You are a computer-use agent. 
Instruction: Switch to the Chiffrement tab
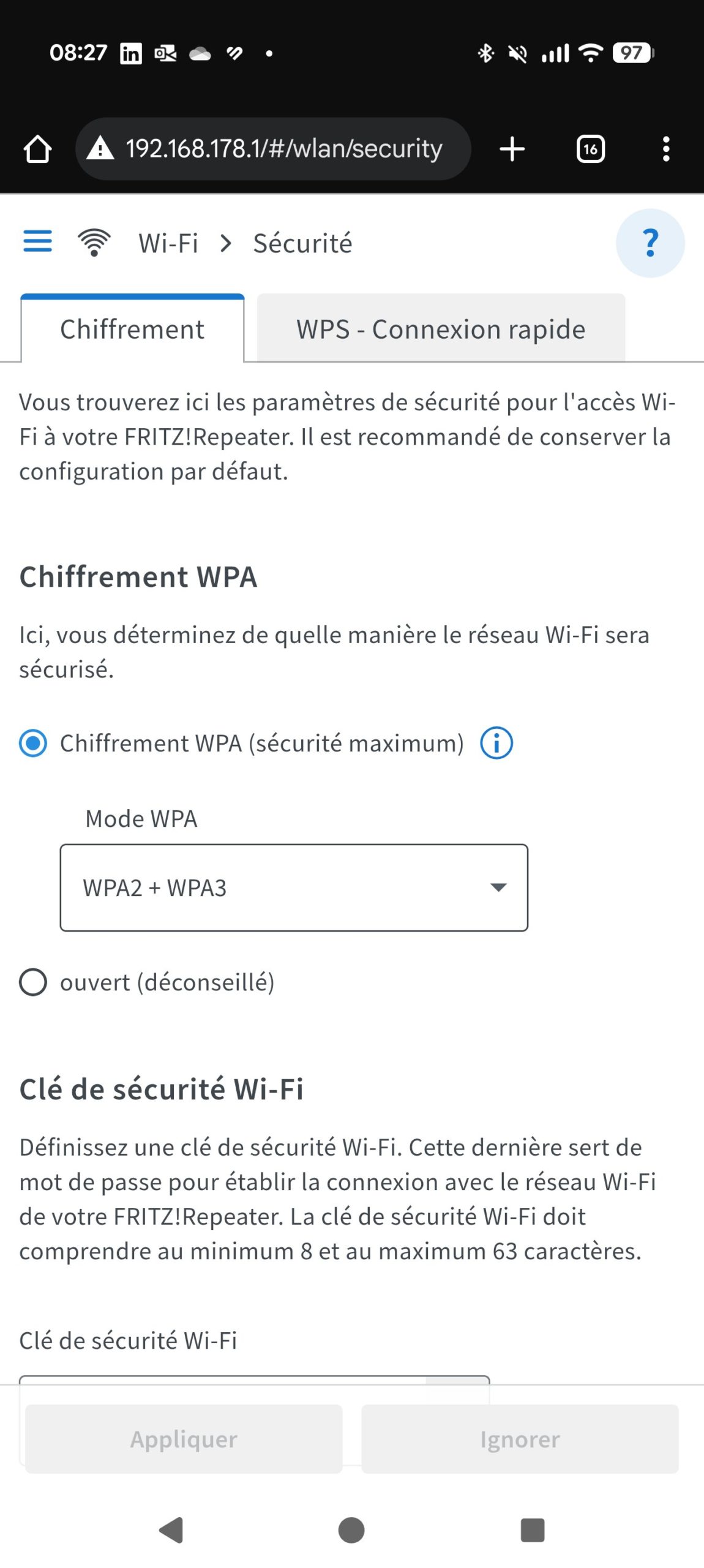coord(132,330)
